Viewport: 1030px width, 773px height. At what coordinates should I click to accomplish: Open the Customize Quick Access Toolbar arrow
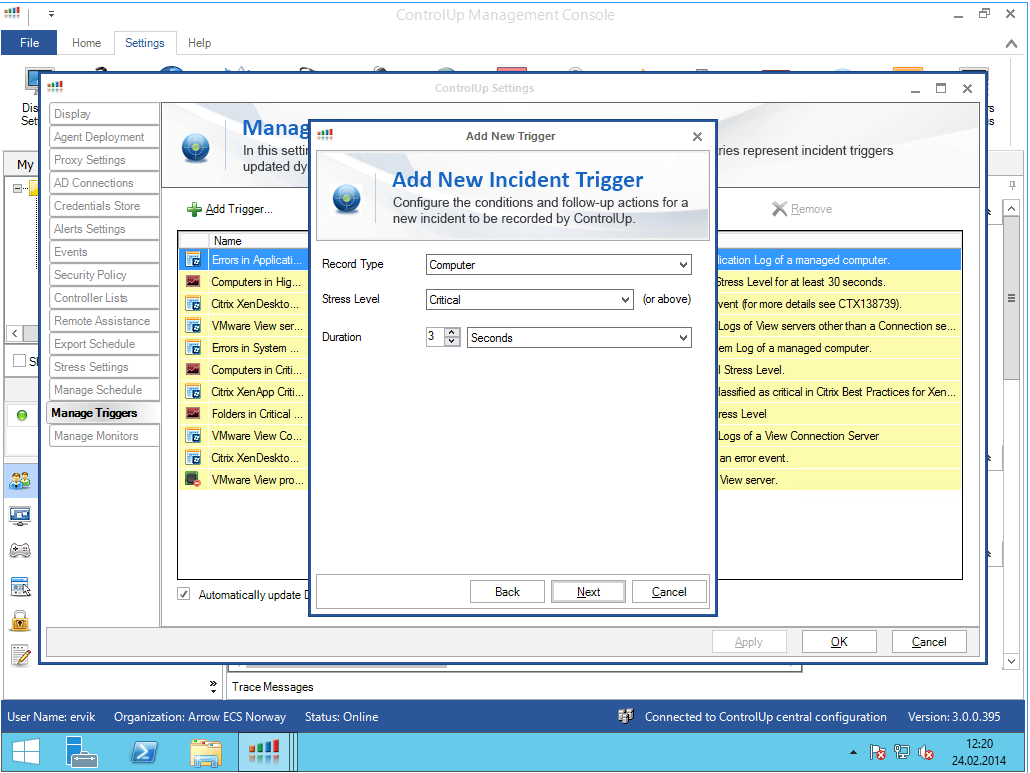[51, 14]
